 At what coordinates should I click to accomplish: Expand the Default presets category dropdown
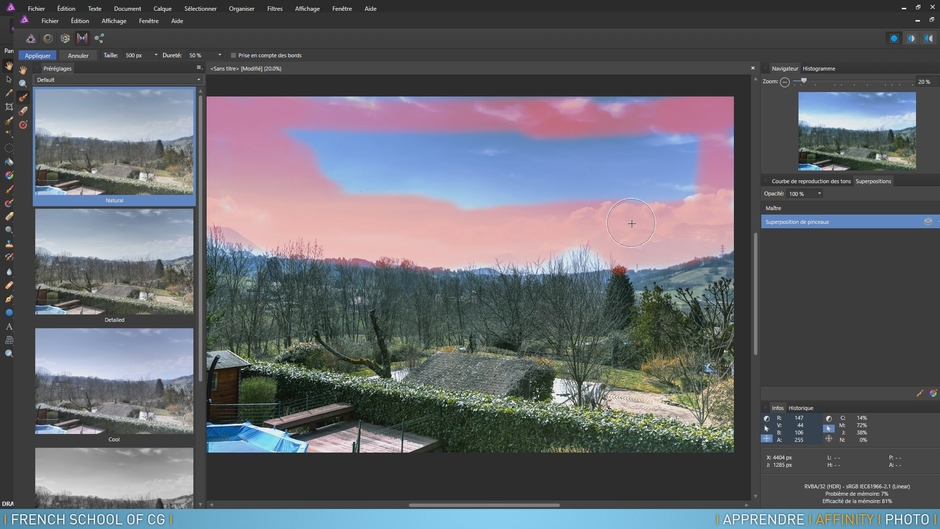(118, 80)
